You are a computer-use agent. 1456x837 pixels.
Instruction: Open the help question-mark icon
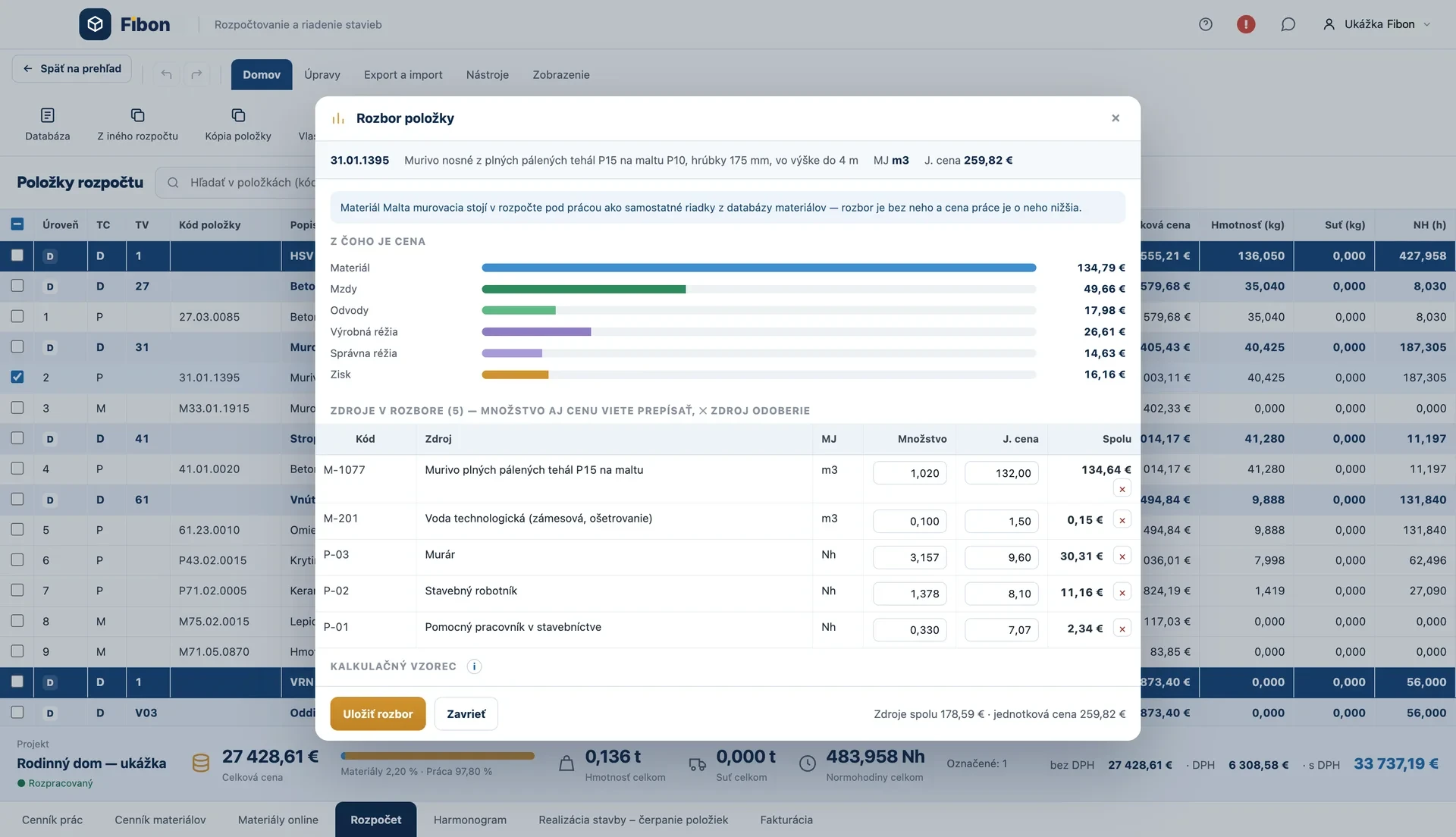click(x=1205, y=24)
